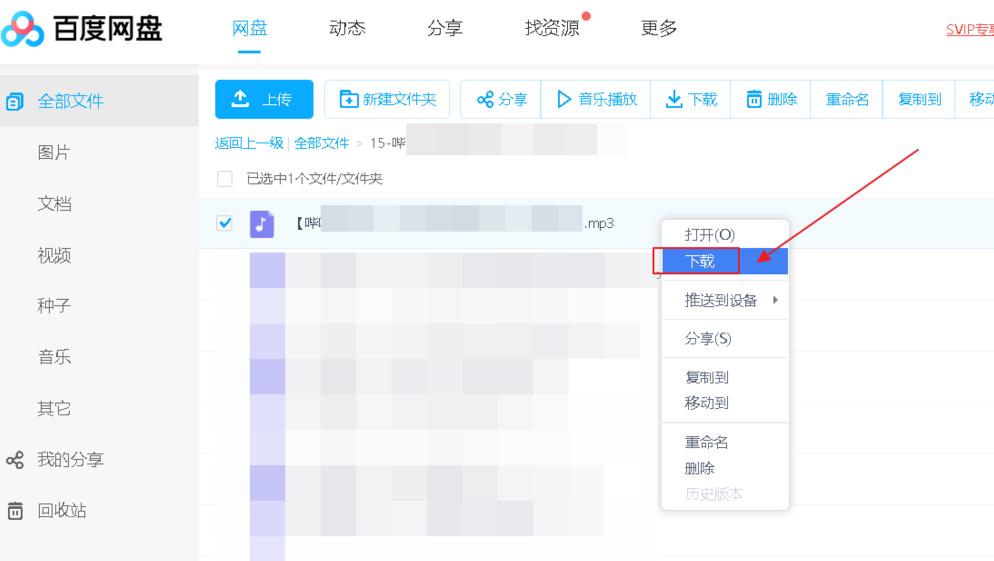Open the 找资源 top tab
The width and height of the screenshot is (994, 561).
pyautogui.click(x=552, y=28)
